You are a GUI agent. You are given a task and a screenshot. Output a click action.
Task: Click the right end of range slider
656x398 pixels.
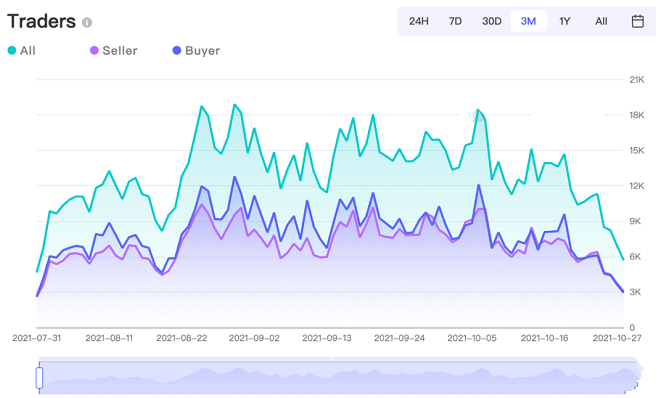tap(639, 375)
